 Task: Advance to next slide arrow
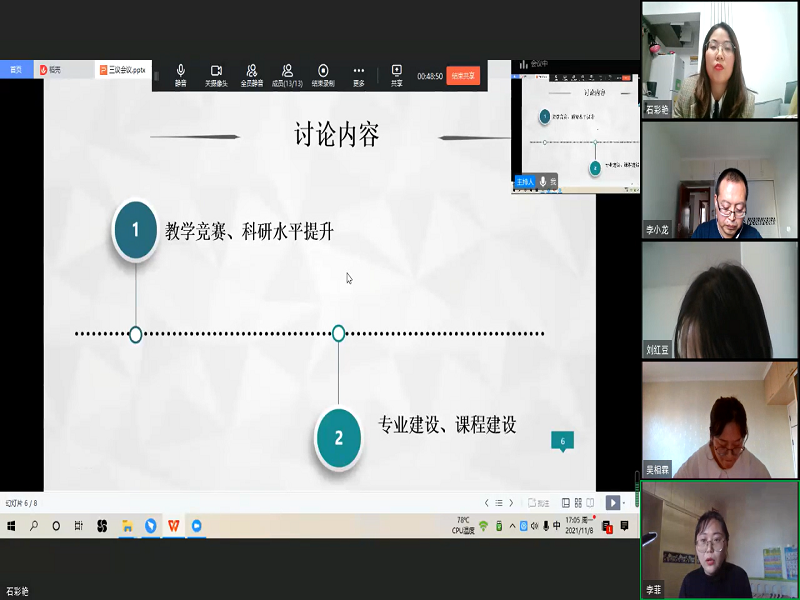[511, 503]
